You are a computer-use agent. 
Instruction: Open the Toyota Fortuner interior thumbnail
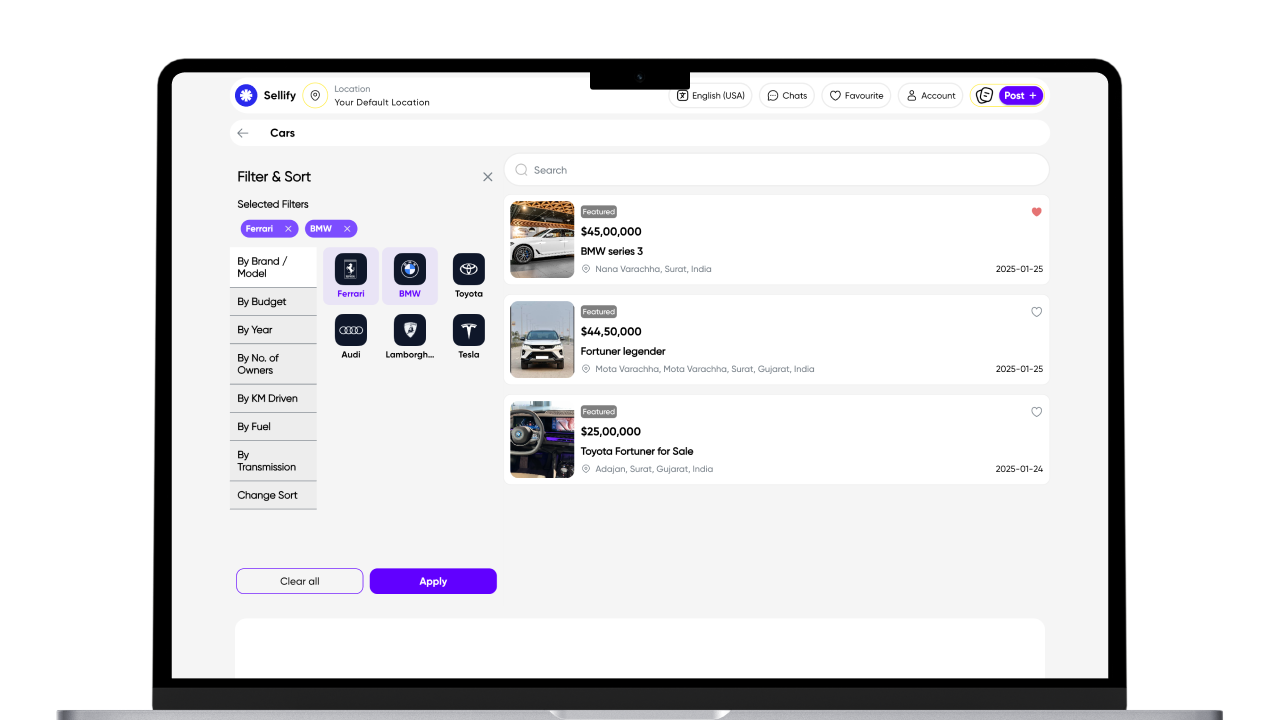point(542,440)
